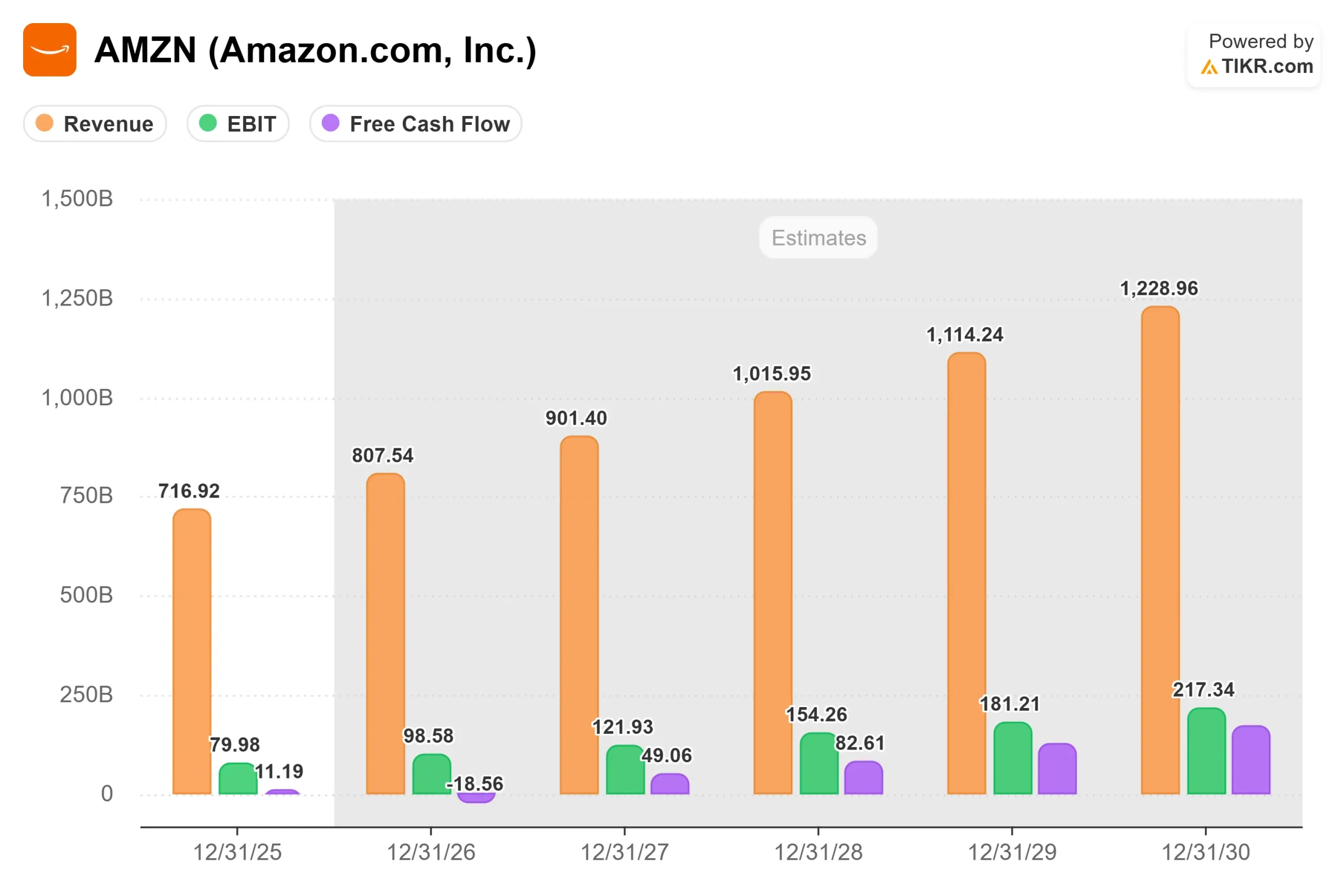Click the AMZN (Amazon.com, Inc.) title
Screen dimensions: 1344x896
click(316, 50)
